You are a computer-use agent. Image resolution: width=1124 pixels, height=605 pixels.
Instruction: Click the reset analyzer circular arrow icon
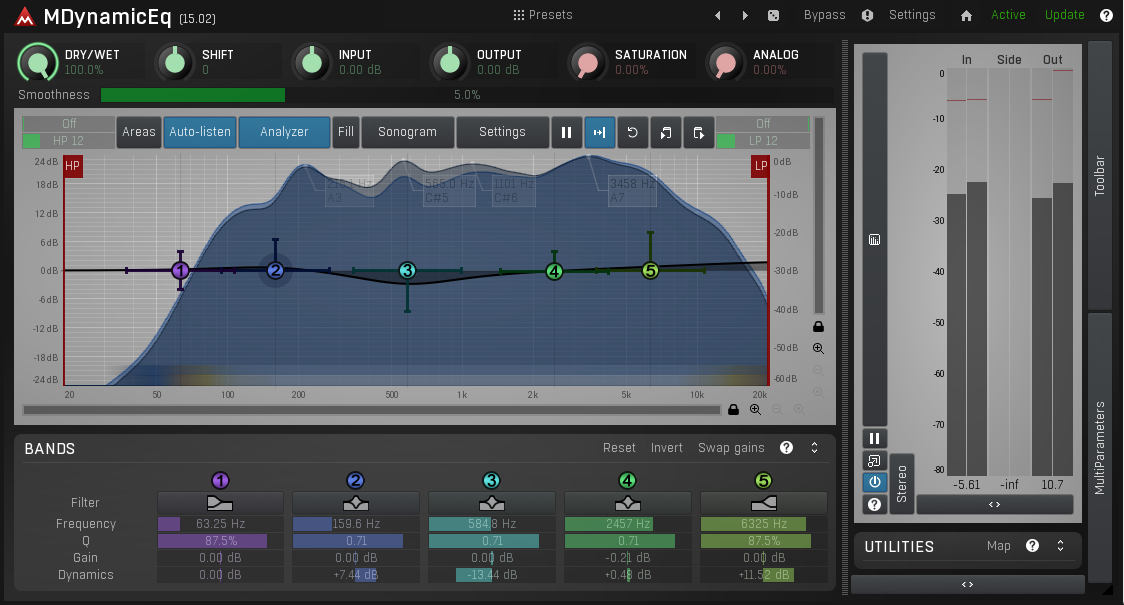click(632, 132)
